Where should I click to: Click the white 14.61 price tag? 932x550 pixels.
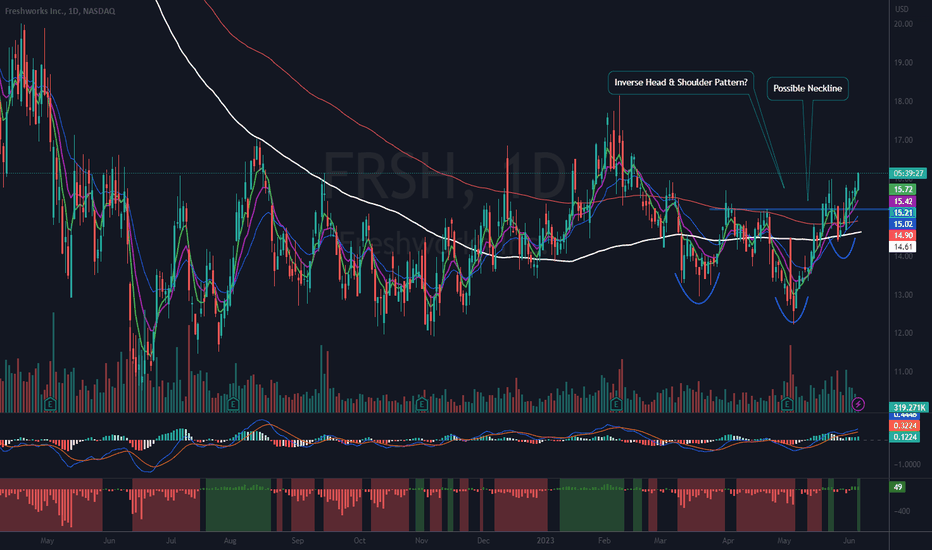(x=903, y=247)
